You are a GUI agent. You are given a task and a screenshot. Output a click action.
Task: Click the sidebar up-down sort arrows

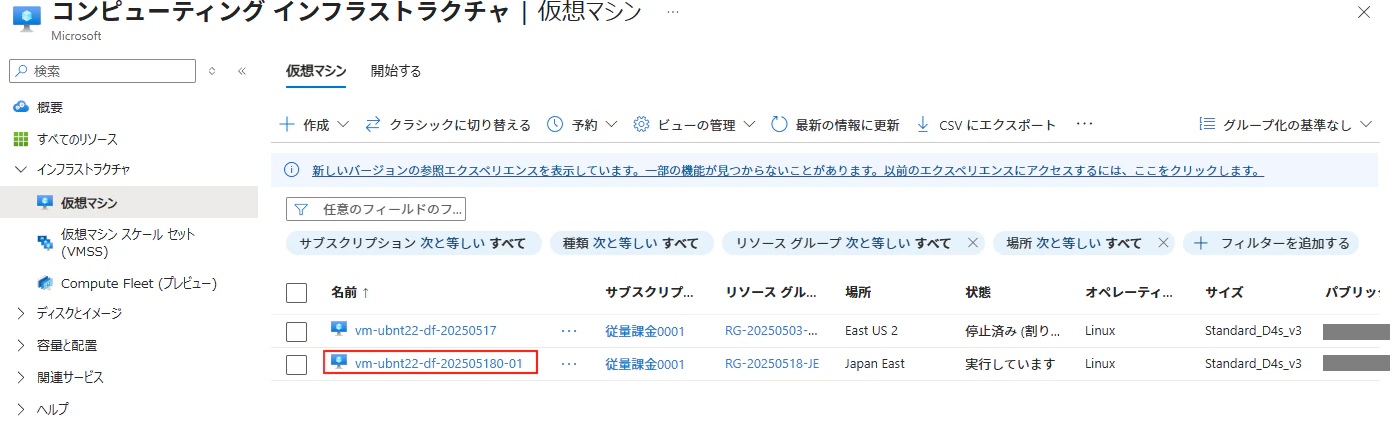(x=212, y=71)
